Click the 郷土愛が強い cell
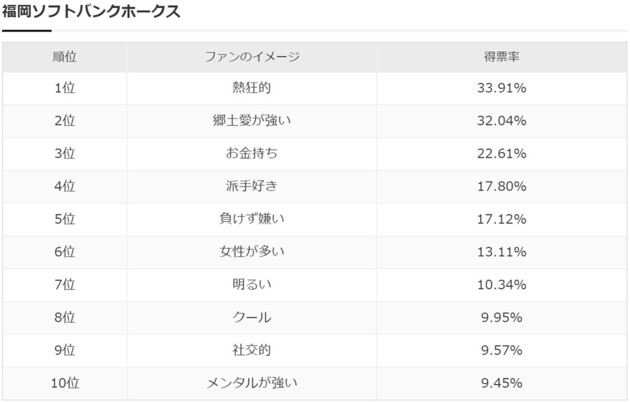This screenshot has height=403, width=630. pyautogui.click(x=252, y=121)
